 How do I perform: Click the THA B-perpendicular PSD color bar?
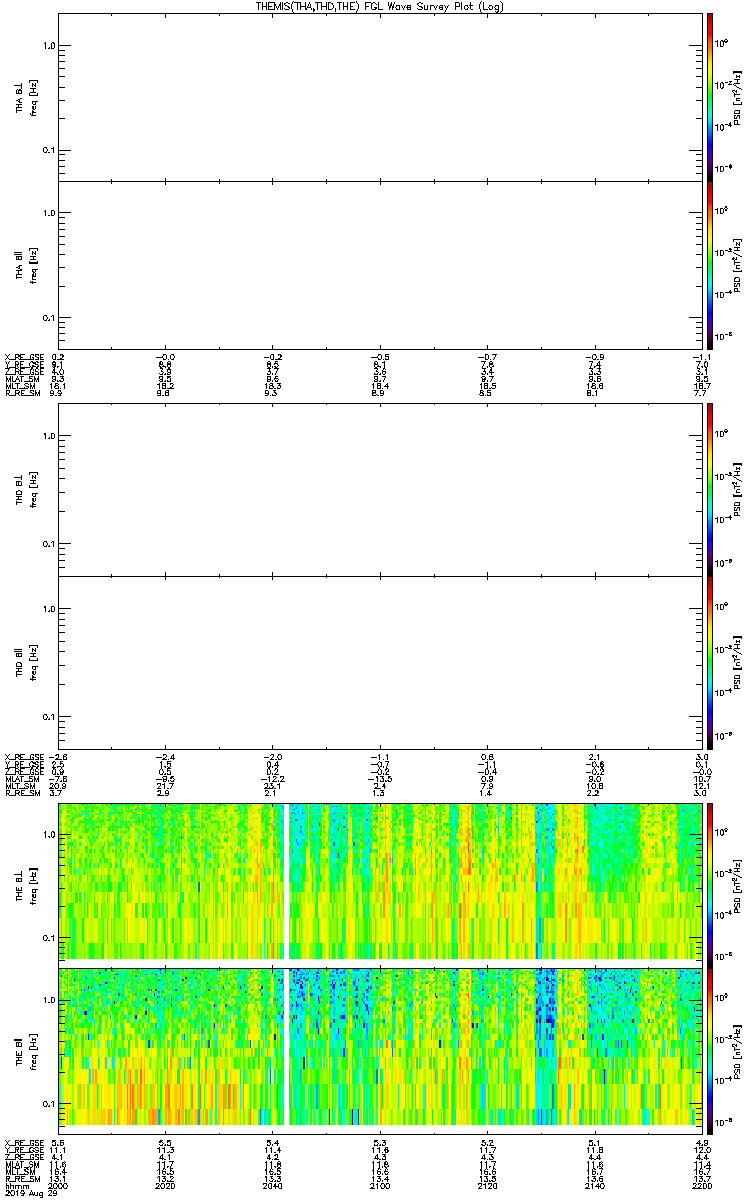(710, 96)
